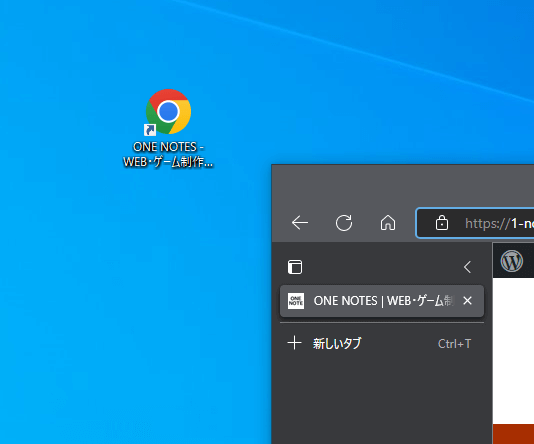Image resolution: width=534 pixels, height=444 pixels.
Task: Focus the address bar URL text
Action: point(499,224)
